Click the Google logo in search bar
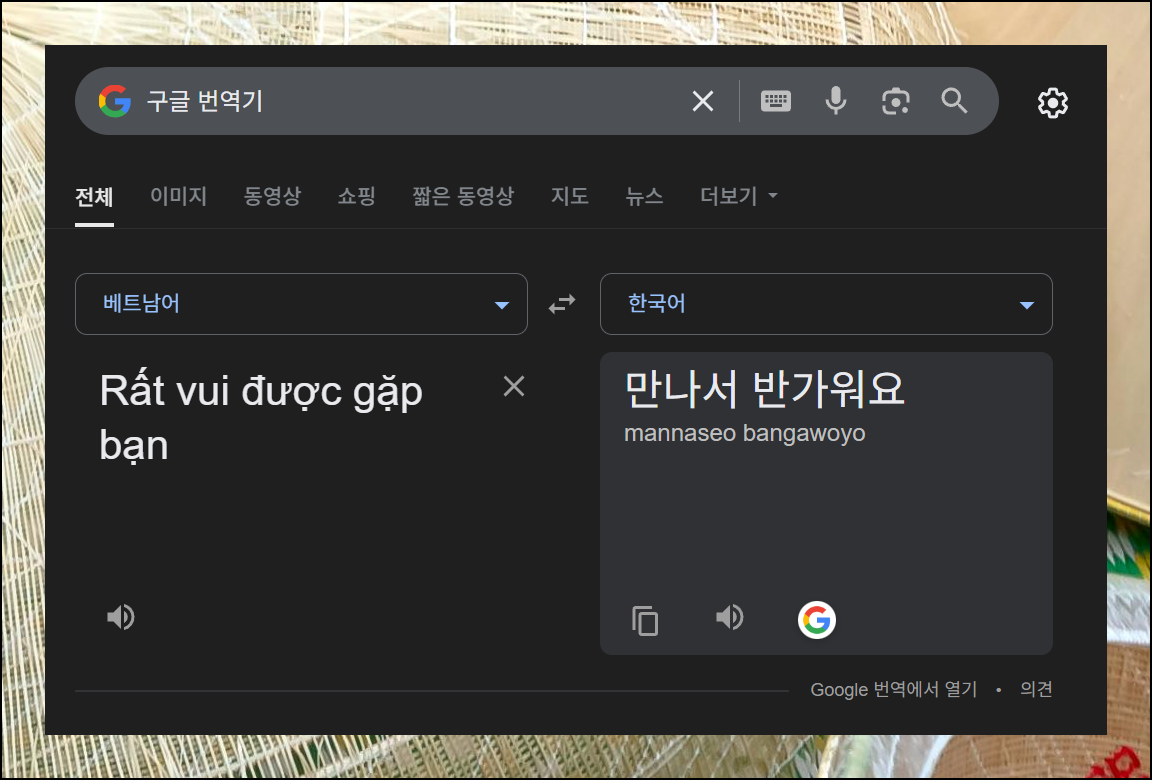 [115, 101]
